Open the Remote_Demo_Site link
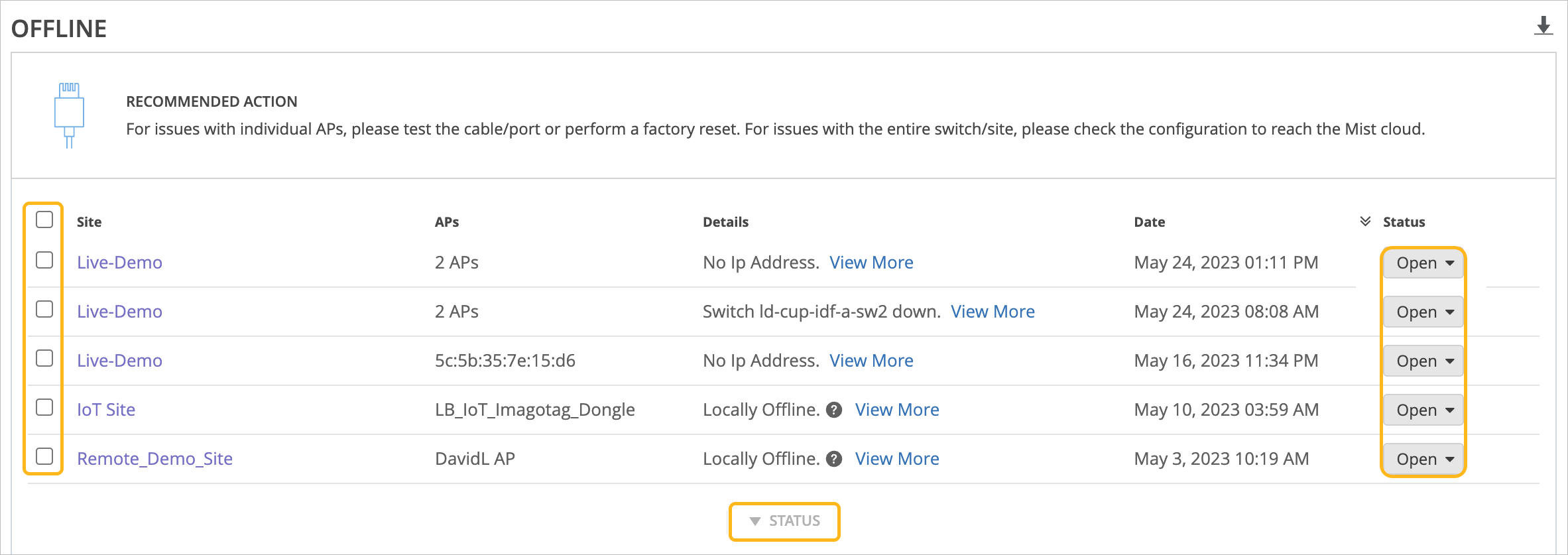Image resolution: width=1568 pixels, height=555 pixels. point(154,459)
